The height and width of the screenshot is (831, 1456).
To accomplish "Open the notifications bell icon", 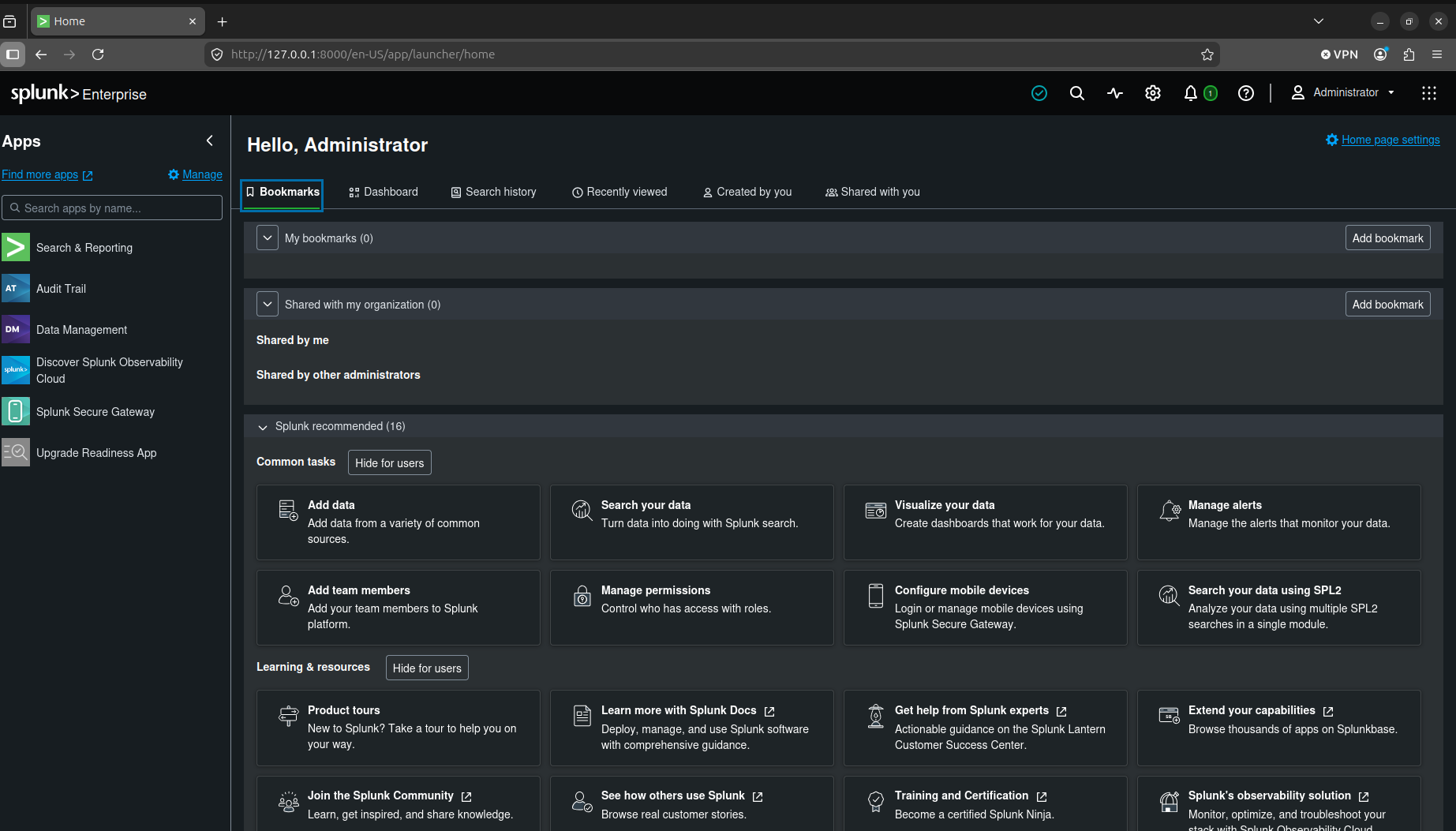I will (1191, 93).
